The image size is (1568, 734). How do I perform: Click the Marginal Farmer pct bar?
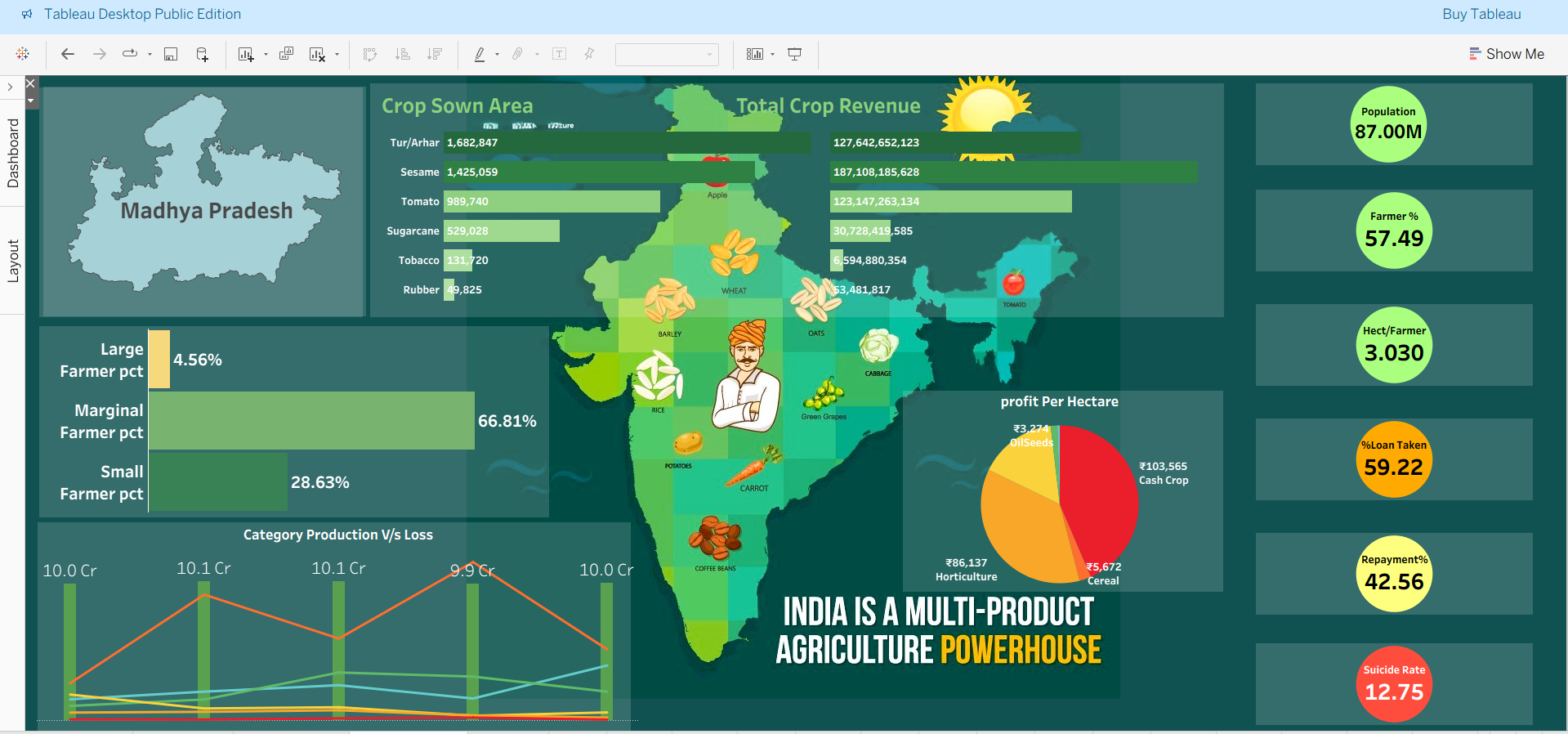click(311, 420)
